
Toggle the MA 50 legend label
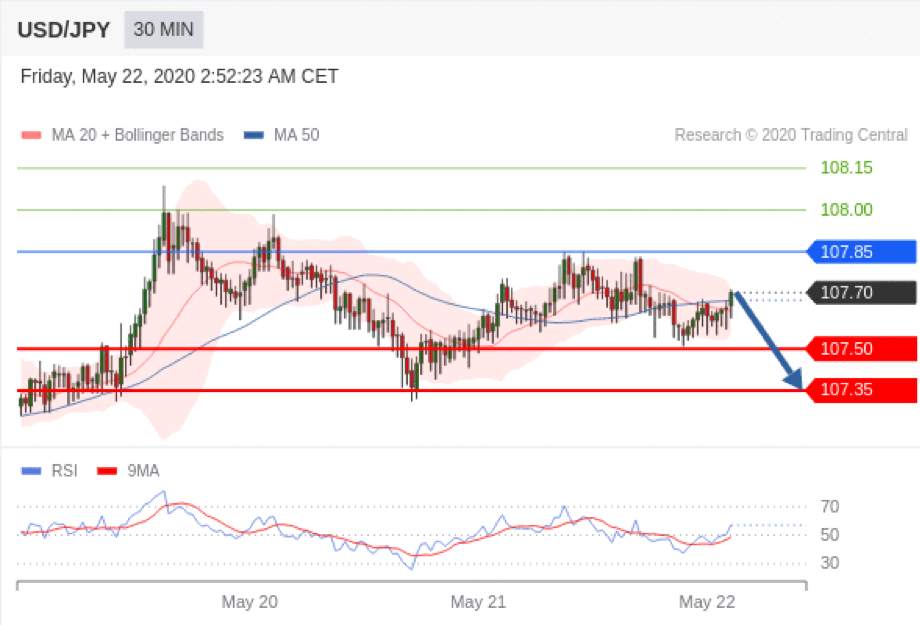point(296,135)
